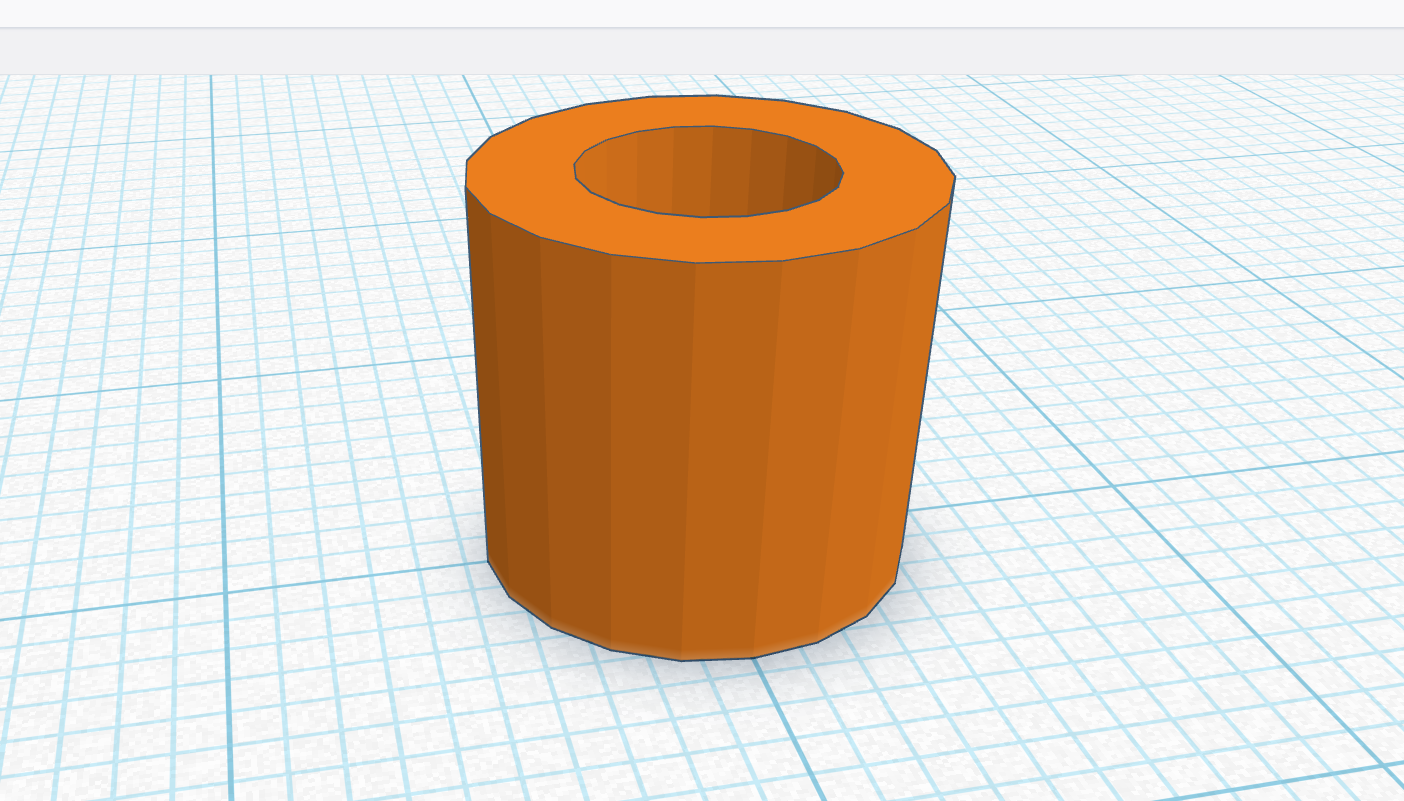The height and width of the screenshot is (801, 1404).
Task: Click the outer top rim edge at cylinder's left
Action: [x=467, y=175]
